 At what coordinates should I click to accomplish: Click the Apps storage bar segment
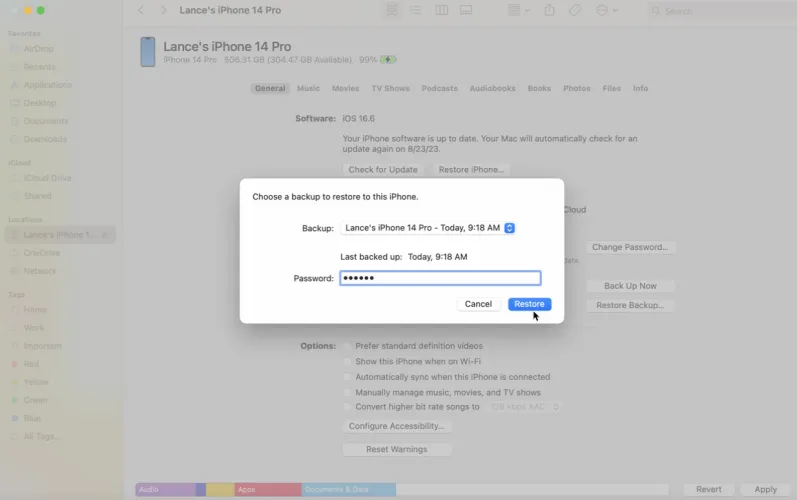tap(267, 490)
